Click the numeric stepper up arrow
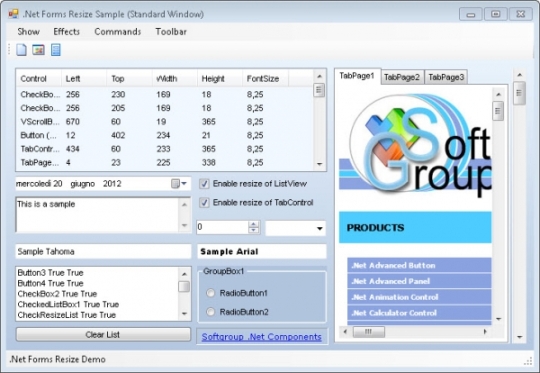This screenshot has width=540, height=373. (253, 225)
